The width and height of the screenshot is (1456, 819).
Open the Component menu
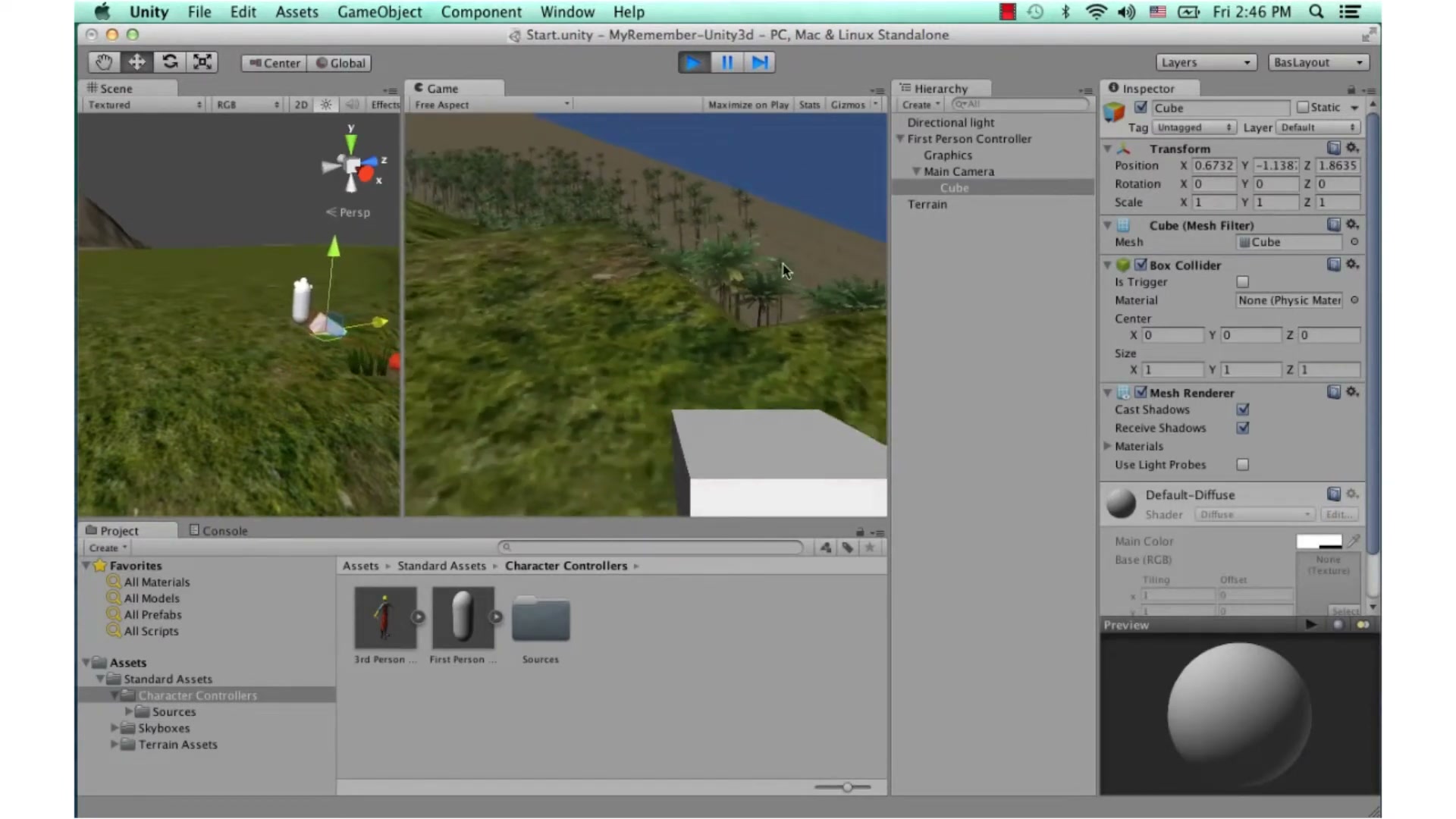482,12
